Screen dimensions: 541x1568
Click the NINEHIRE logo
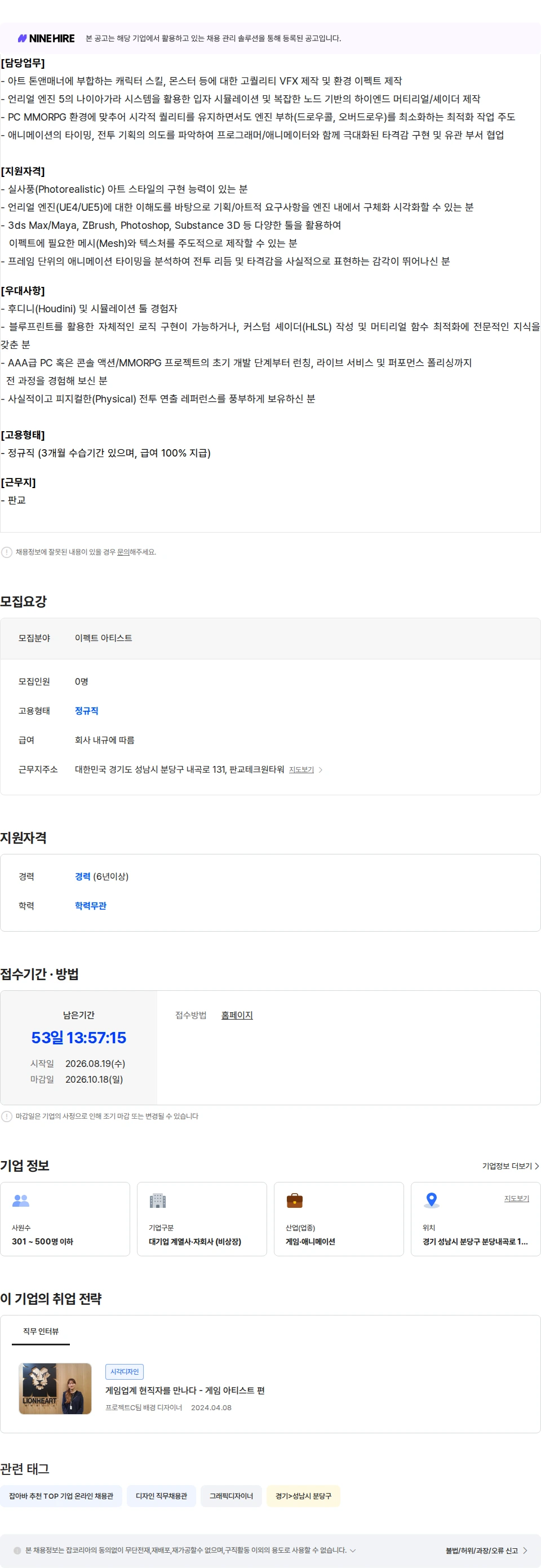click(46, 38)
